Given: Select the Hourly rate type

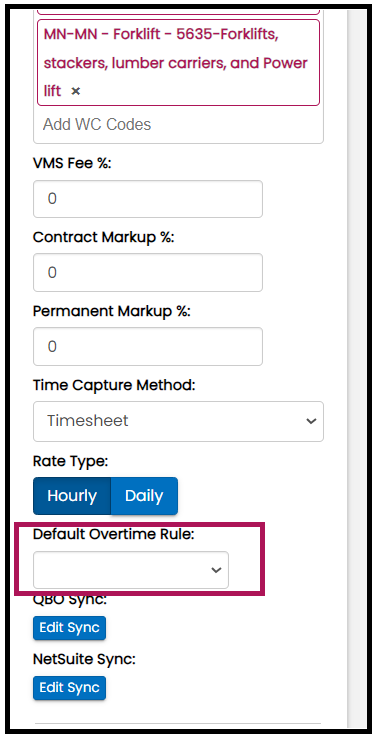Looking at the screenshot, I should [72, 496].
